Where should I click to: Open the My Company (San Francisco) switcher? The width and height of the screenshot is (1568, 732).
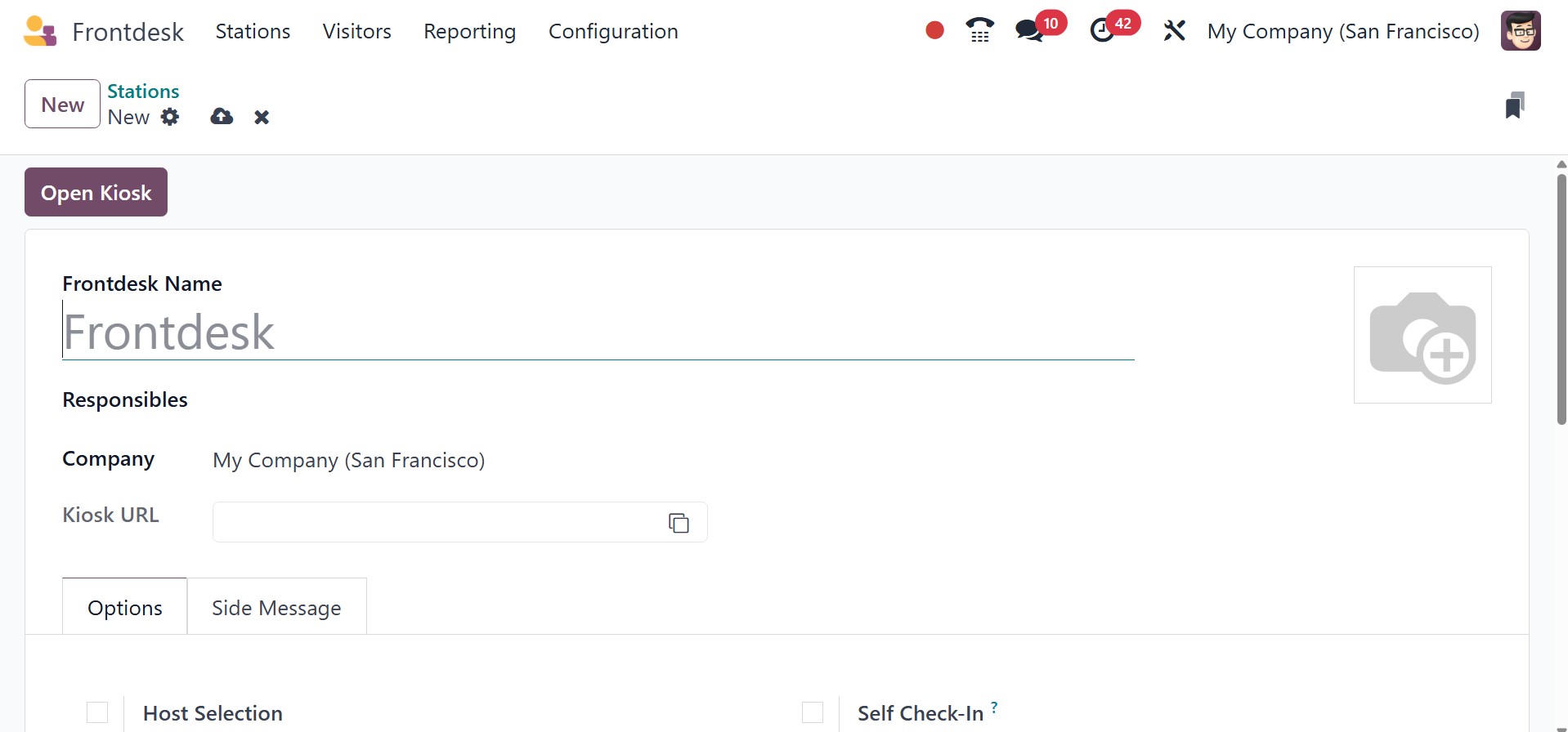1342,31
